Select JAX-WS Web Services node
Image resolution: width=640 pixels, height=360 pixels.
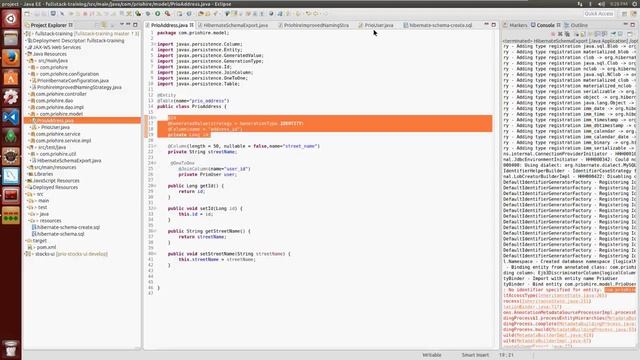(57, 47)
